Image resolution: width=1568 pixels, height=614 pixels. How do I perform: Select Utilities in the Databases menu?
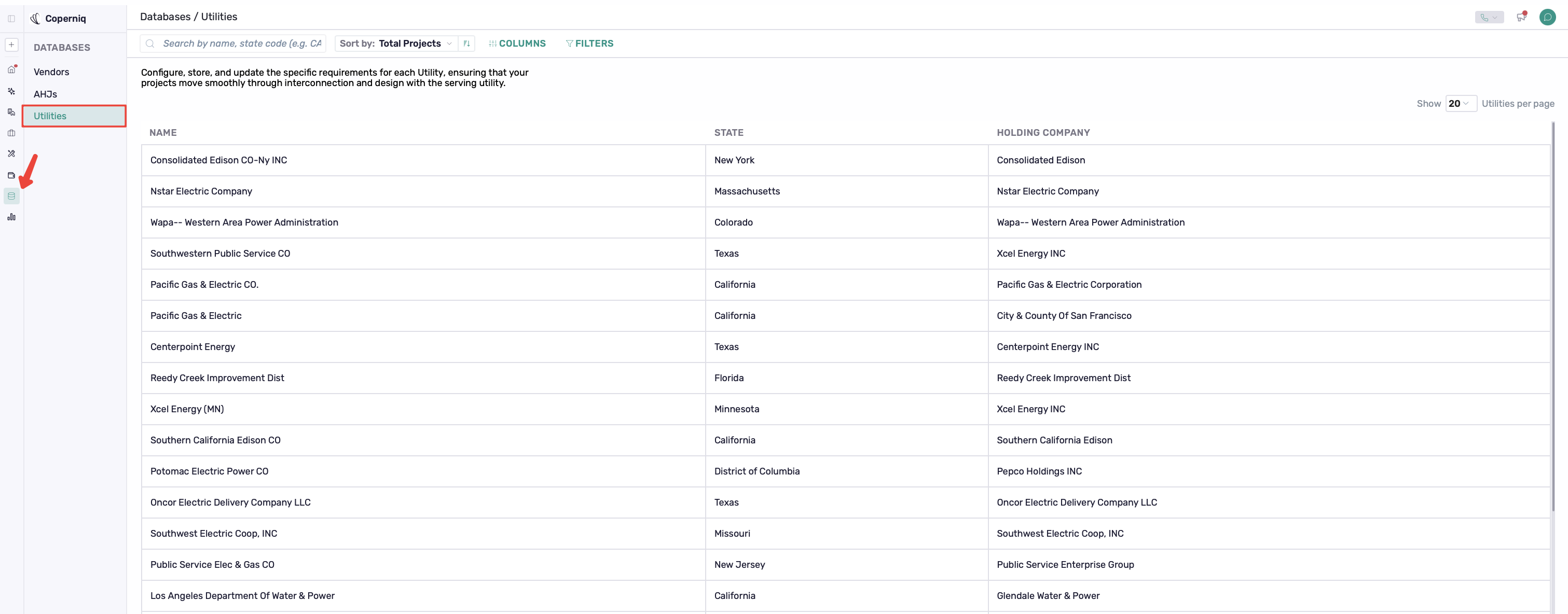(74, 116)
